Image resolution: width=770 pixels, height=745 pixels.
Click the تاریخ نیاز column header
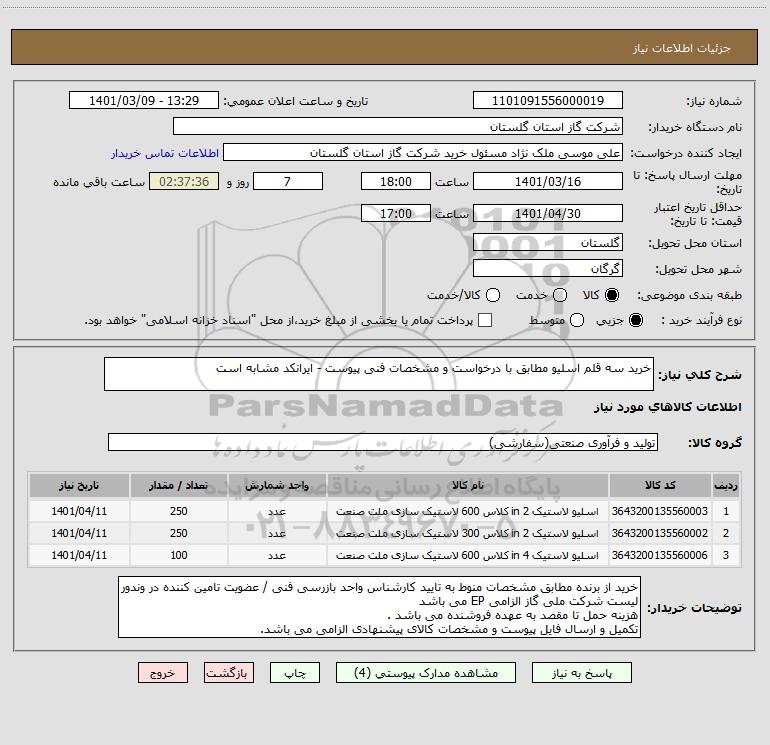point(79,486)
